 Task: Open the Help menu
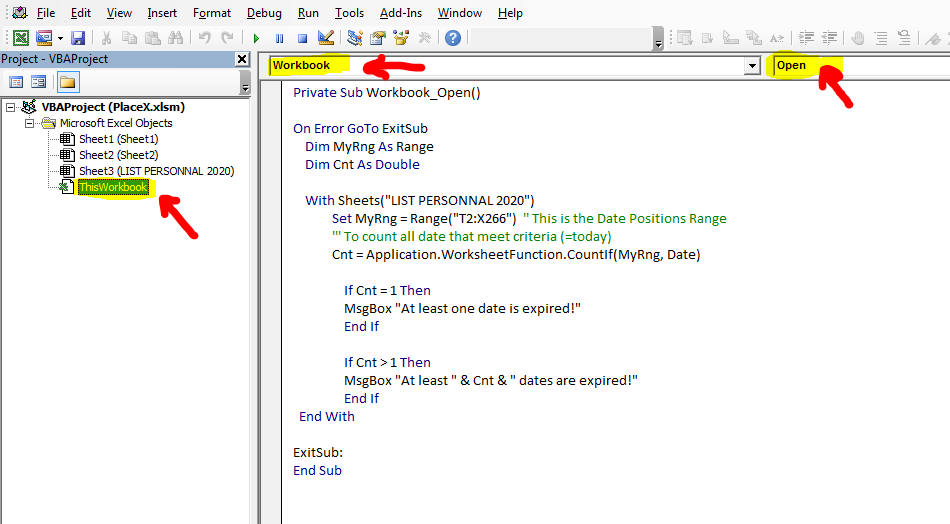click(x=510, y=13)
